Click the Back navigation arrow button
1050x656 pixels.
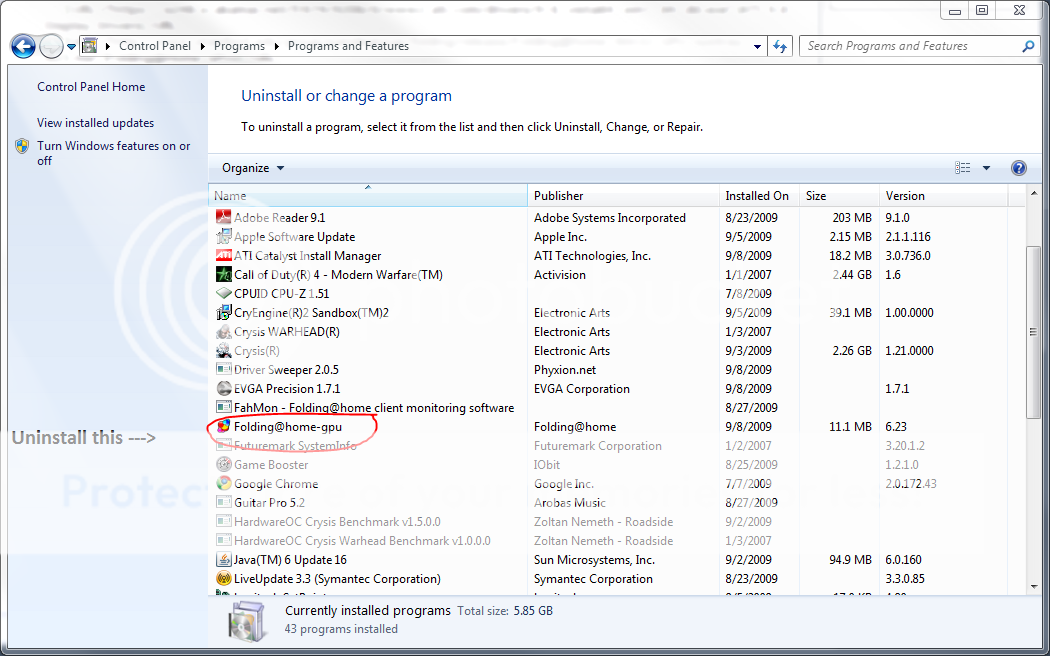(x=23, y=46)
